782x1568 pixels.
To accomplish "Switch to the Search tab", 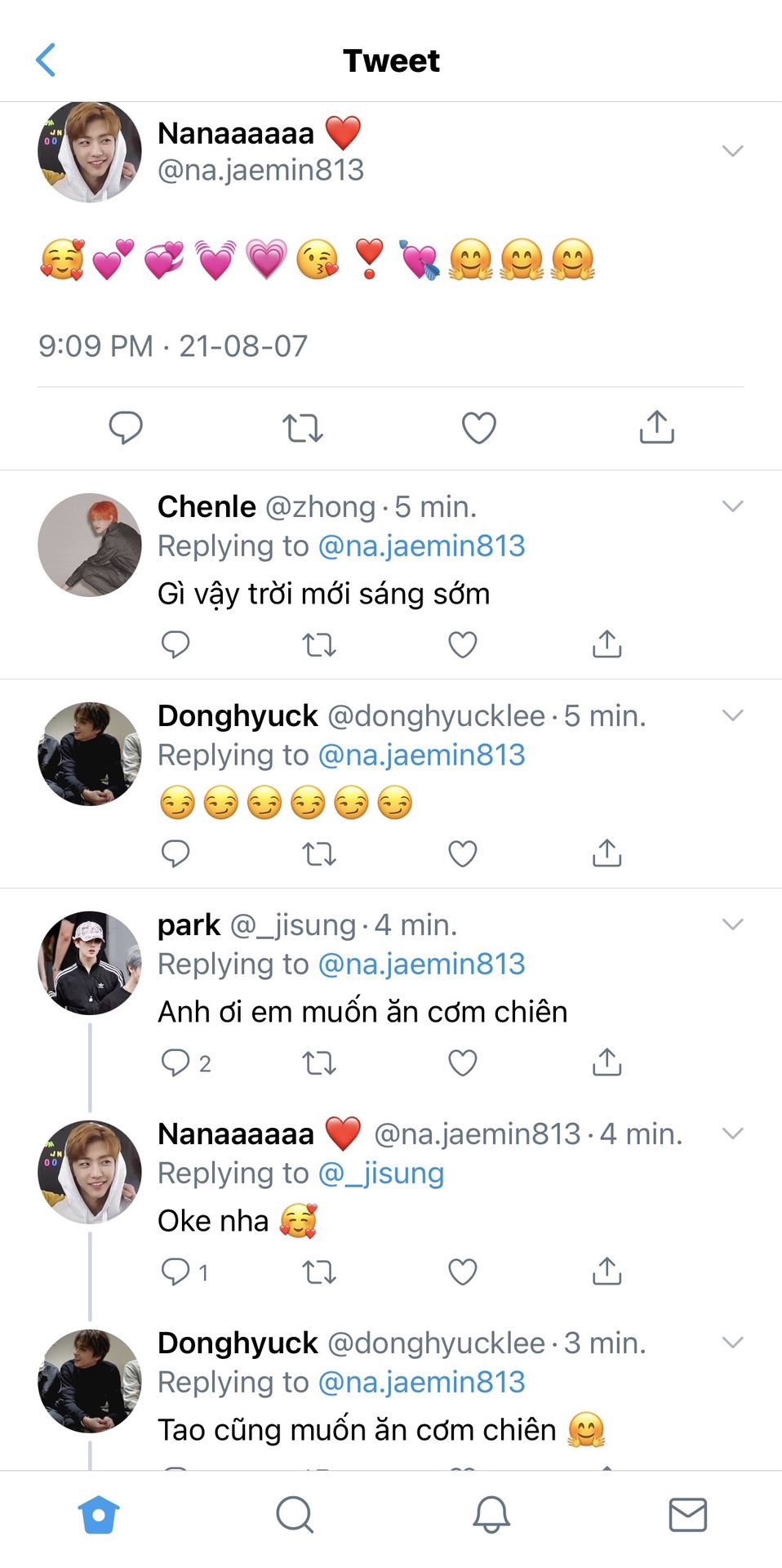I will tap(294, 1515).
